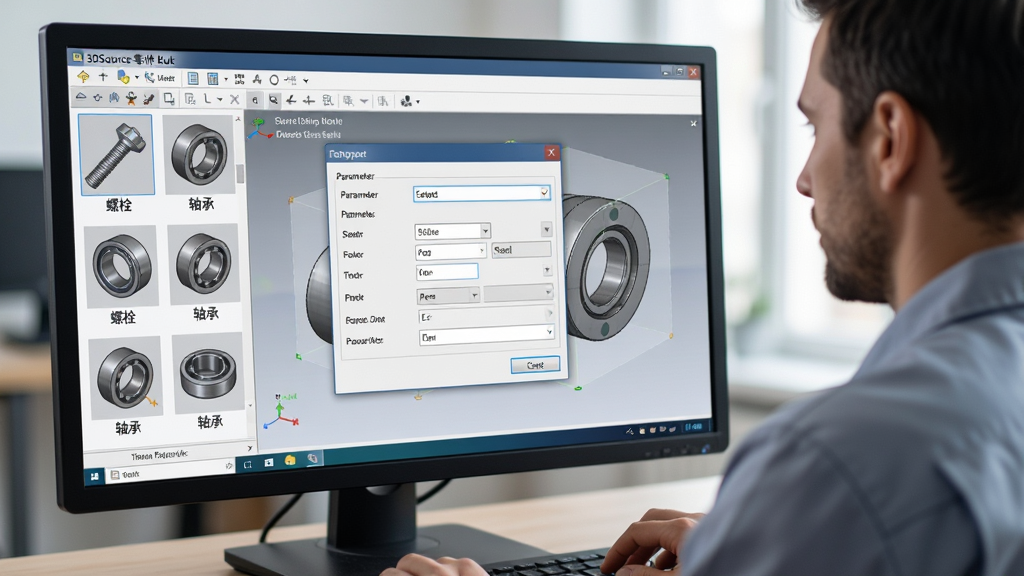Close the parameter dialog with the red X
This screenshot has width=1024, height=576.
pos(551,153)
